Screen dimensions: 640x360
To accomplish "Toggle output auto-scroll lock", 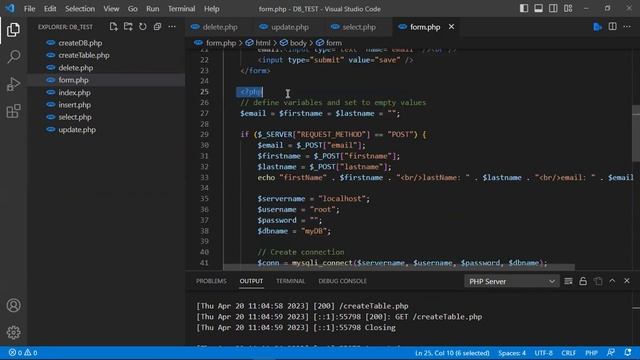I will coord(583,281).
